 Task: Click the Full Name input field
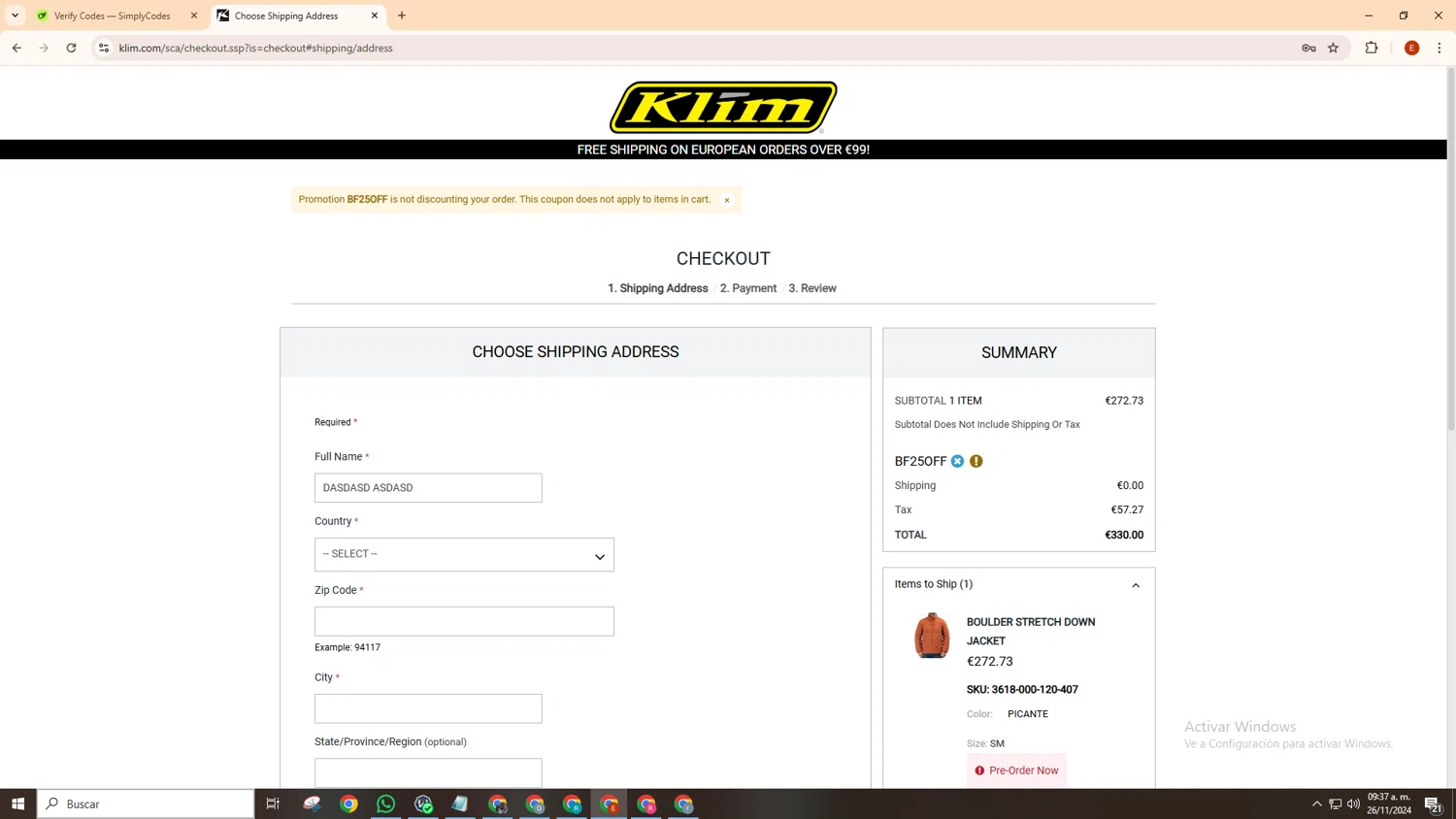point(428,488)
